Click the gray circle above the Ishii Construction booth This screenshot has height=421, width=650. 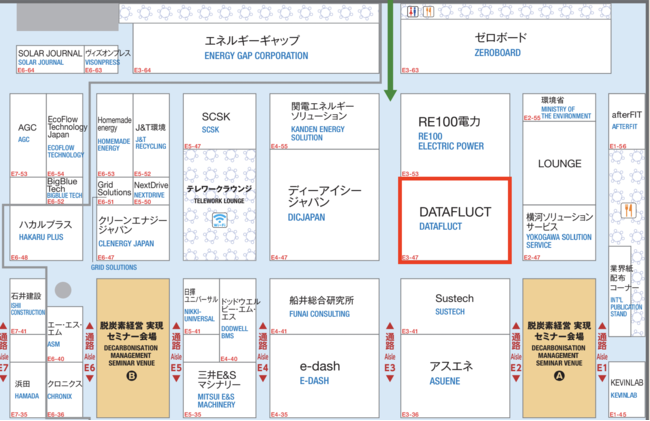point(63,290)
